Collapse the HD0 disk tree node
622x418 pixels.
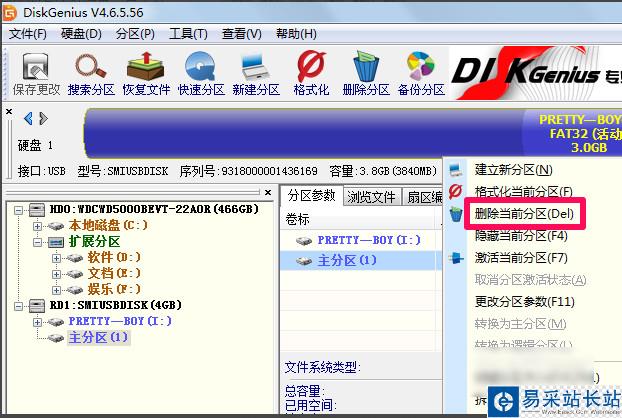coord(18,210)
